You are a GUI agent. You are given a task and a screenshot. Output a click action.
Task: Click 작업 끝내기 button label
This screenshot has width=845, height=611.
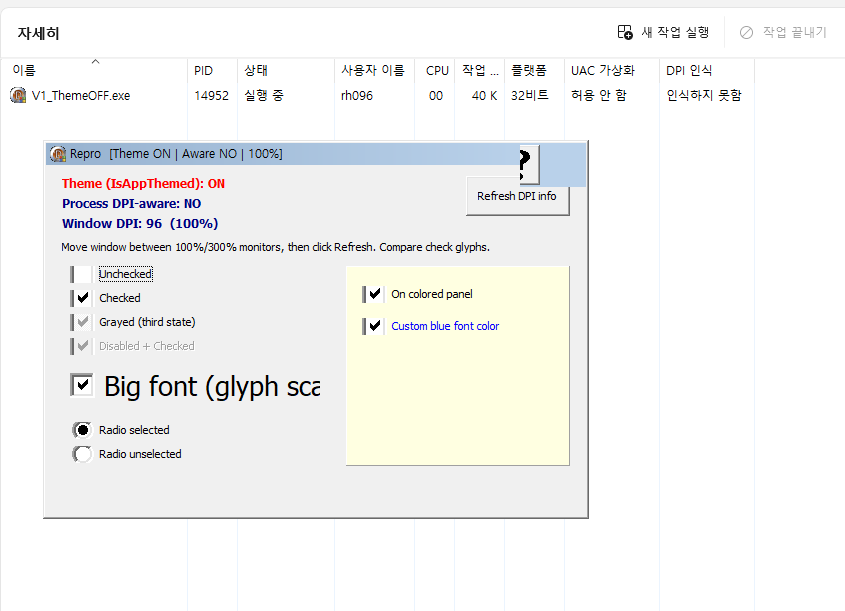[x=794, y=33]
